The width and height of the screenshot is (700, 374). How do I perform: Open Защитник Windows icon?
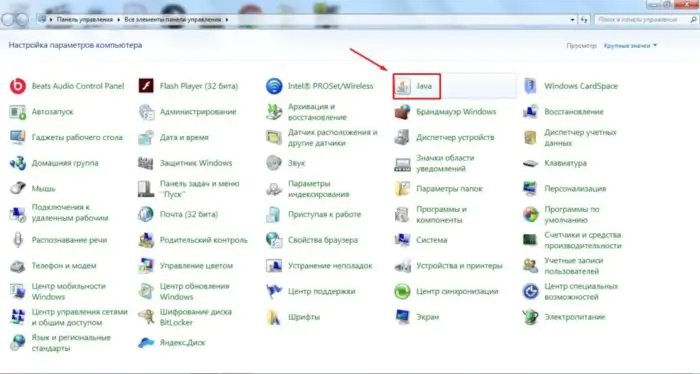pos(146,163)
